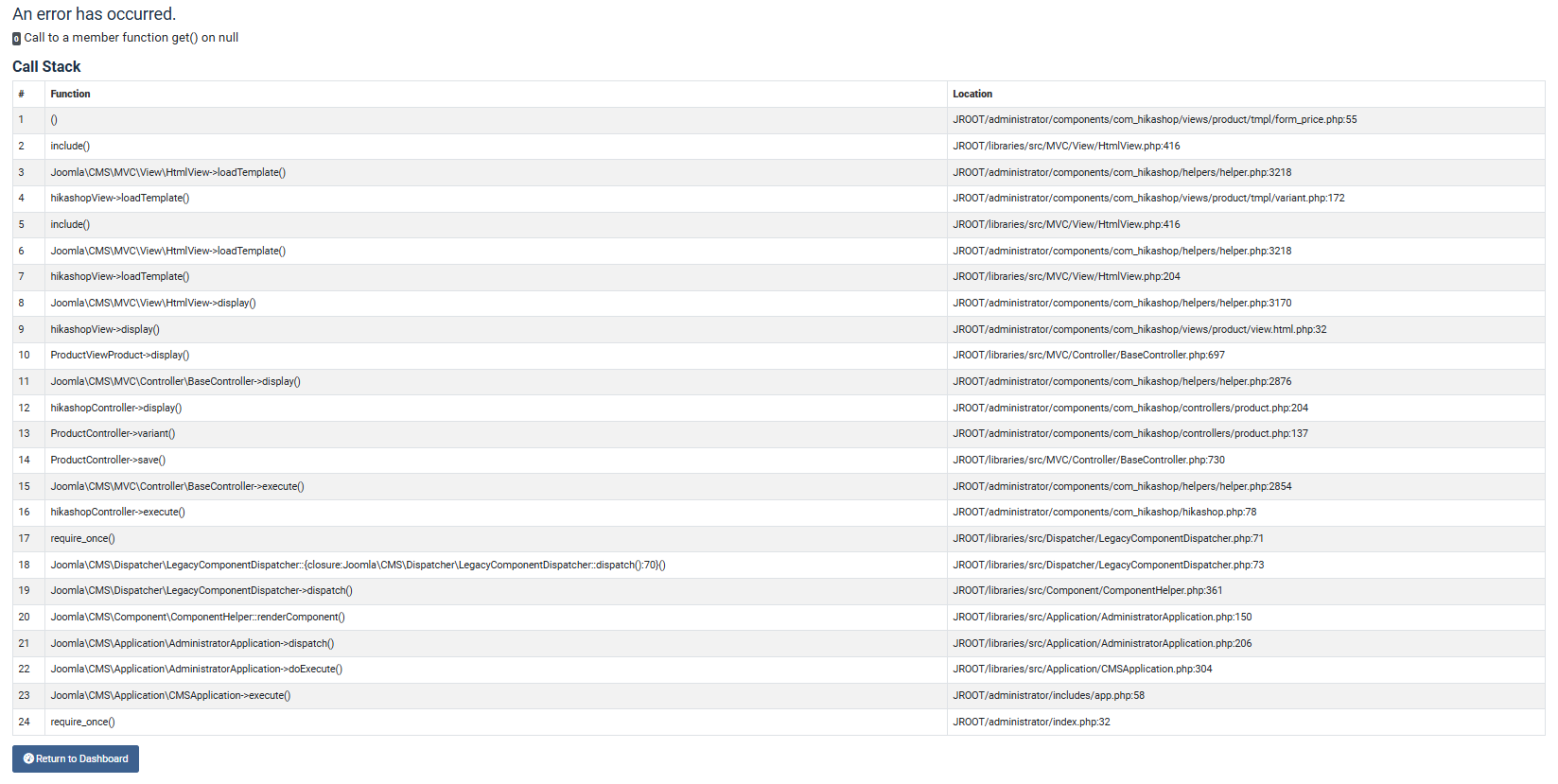Click the Location column header

(x=972, y=94)
